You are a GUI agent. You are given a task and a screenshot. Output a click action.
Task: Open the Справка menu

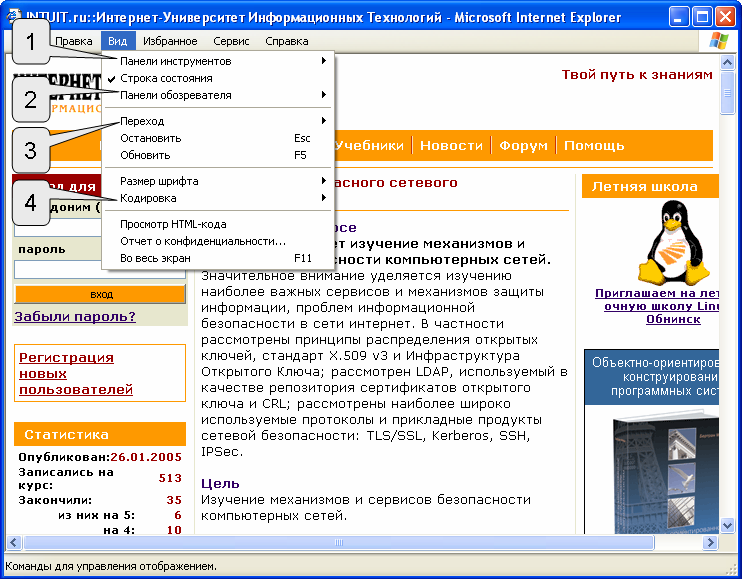[x=287, y=41]
